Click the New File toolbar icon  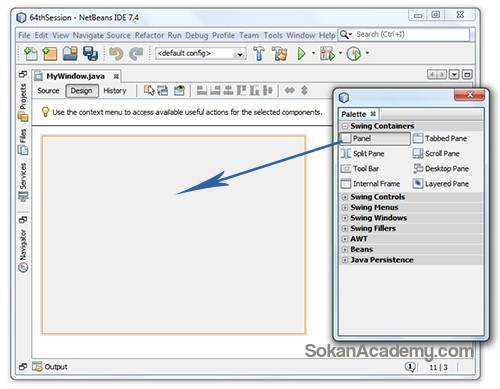point(31,54)
